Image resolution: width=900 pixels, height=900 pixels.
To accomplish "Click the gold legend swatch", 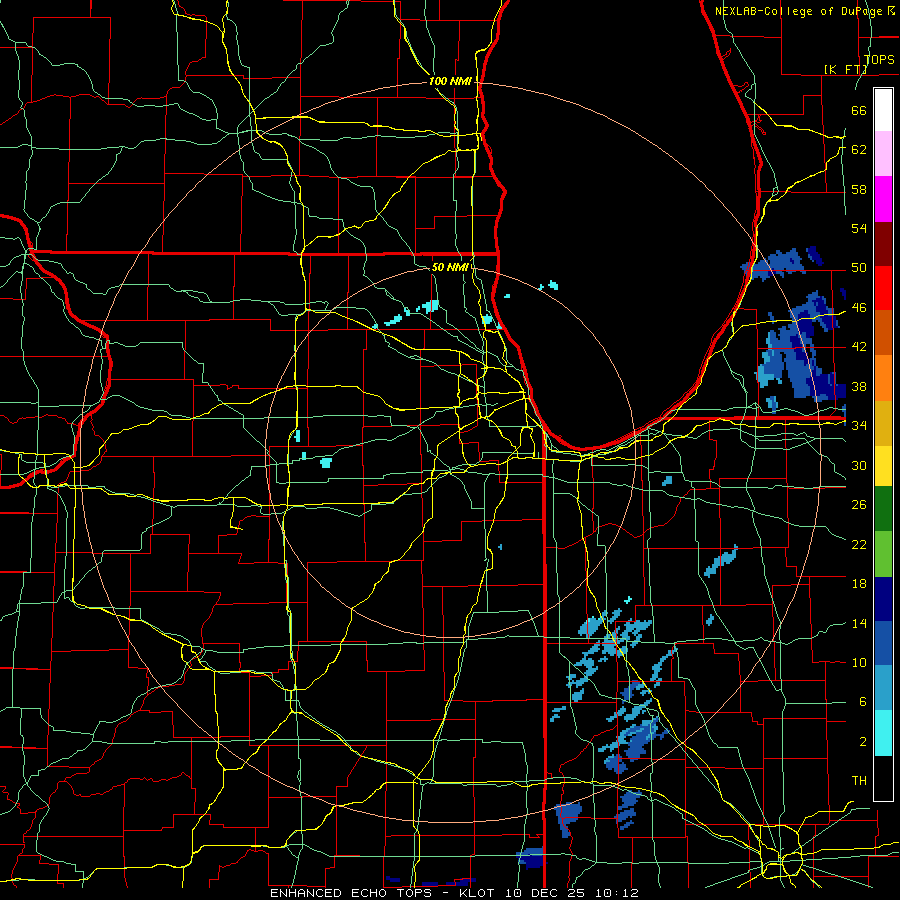I will tap(883, 422).
